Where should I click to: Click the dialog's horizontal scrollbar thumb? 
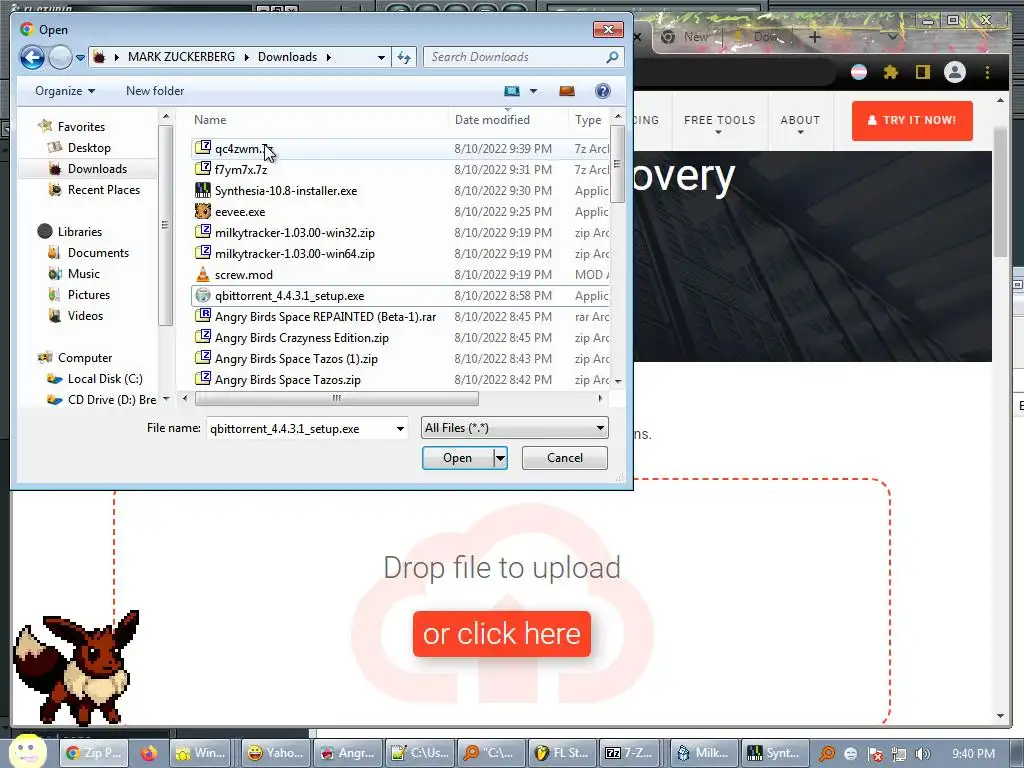tap(337, 398)
